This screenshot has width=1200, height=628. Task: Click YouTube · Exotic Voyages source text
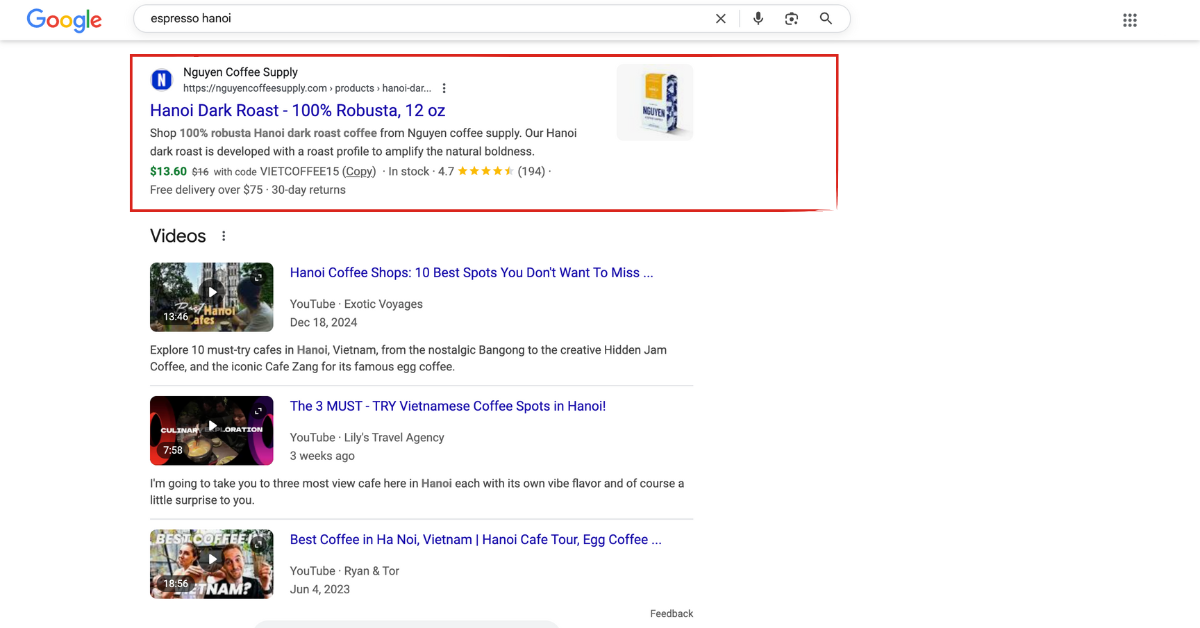pos(356,304)
